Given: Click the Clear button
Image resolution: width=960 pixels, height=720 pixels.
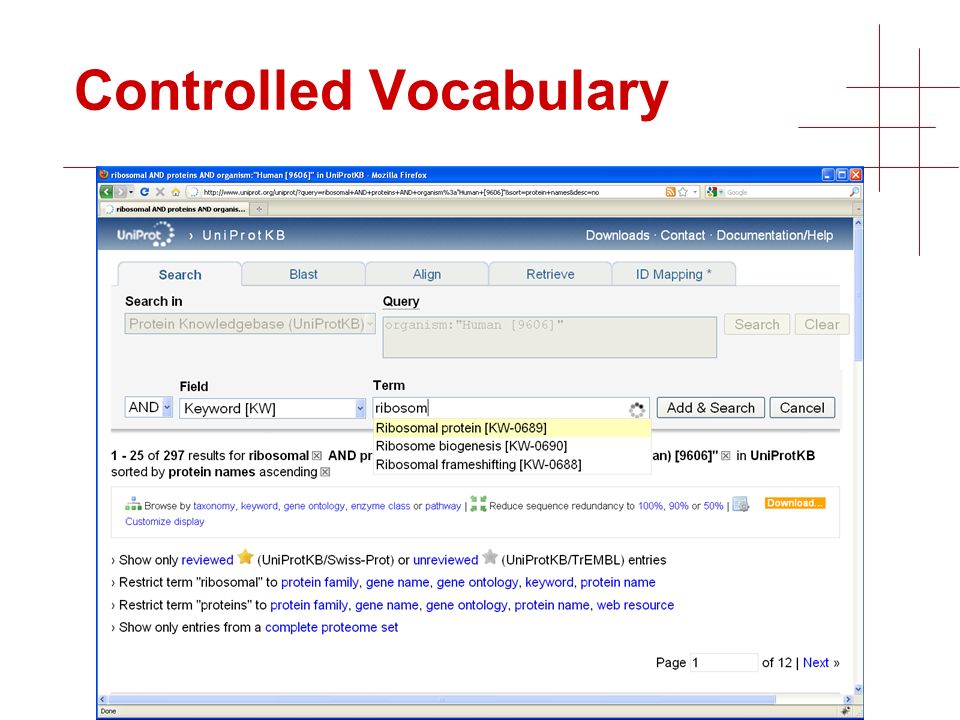Looking at the screenshot, I should click(x=822, y=324).
